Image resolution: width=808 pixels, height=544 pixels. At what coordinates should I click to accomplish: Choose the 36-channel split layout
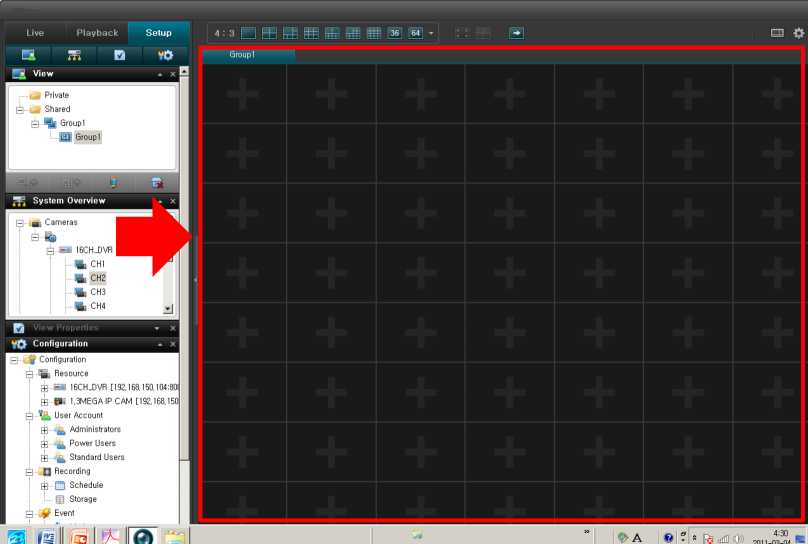[394, 33]
